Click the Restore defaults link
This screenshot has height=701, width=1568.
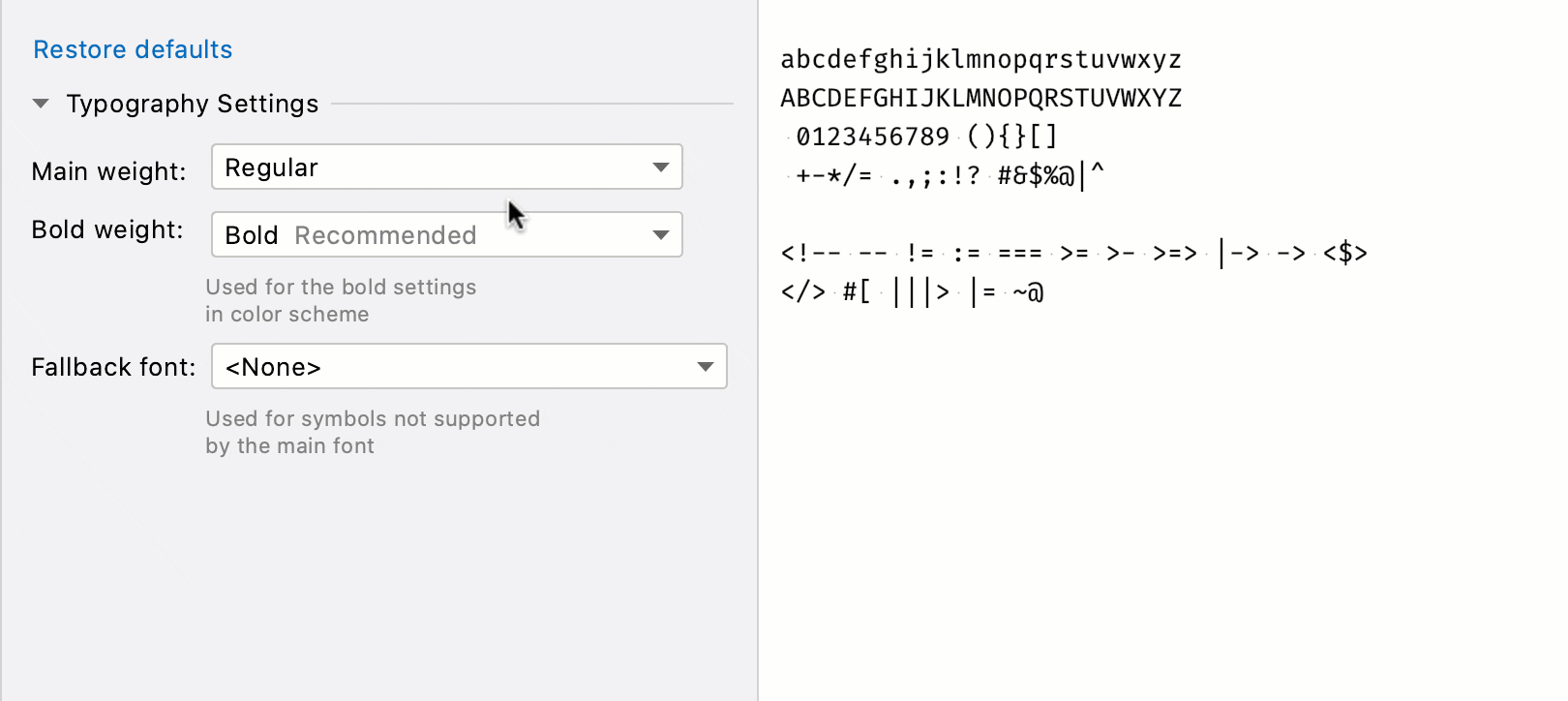133,49
